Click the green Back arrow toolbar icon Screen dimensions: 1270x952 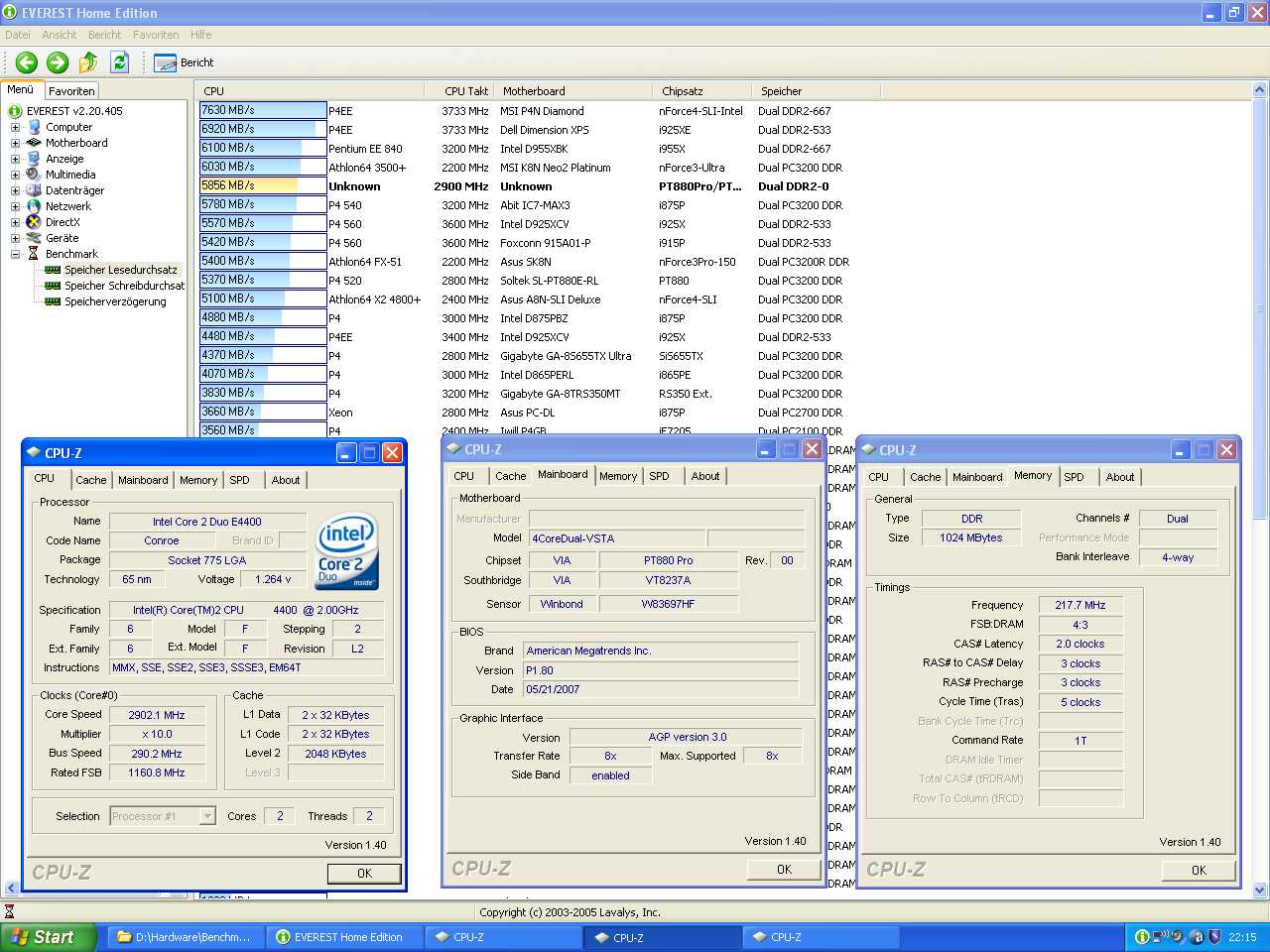[x=27, y=62]
